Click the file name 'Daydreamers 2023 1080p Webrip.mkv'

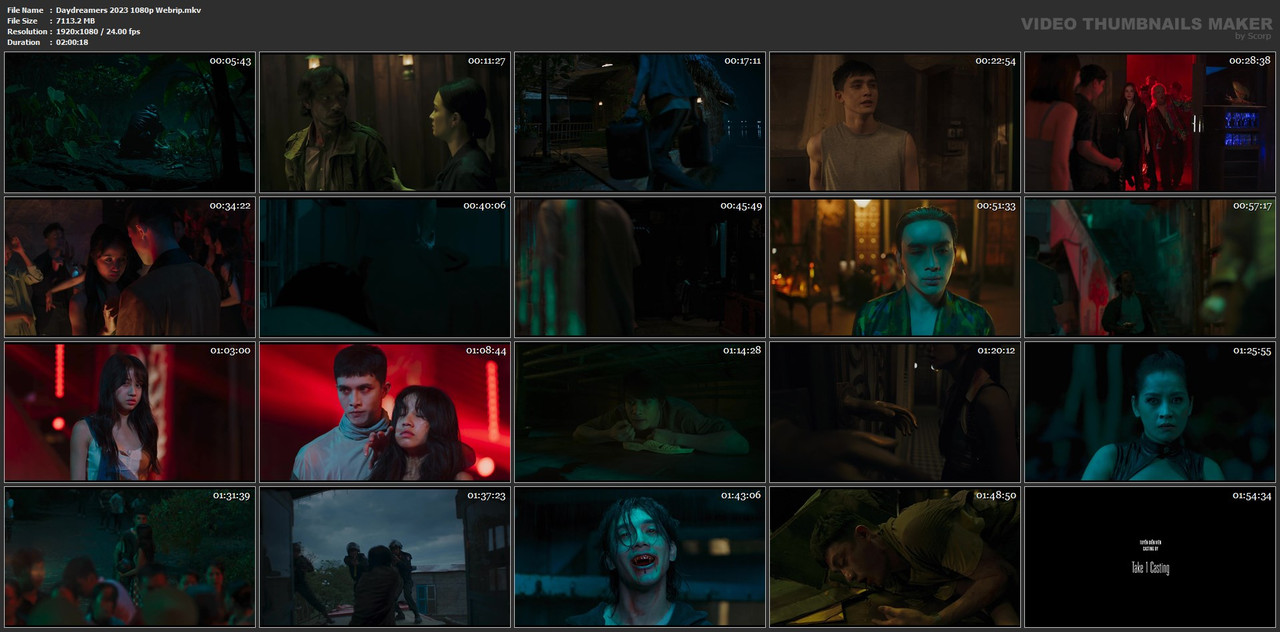point(129,10)
